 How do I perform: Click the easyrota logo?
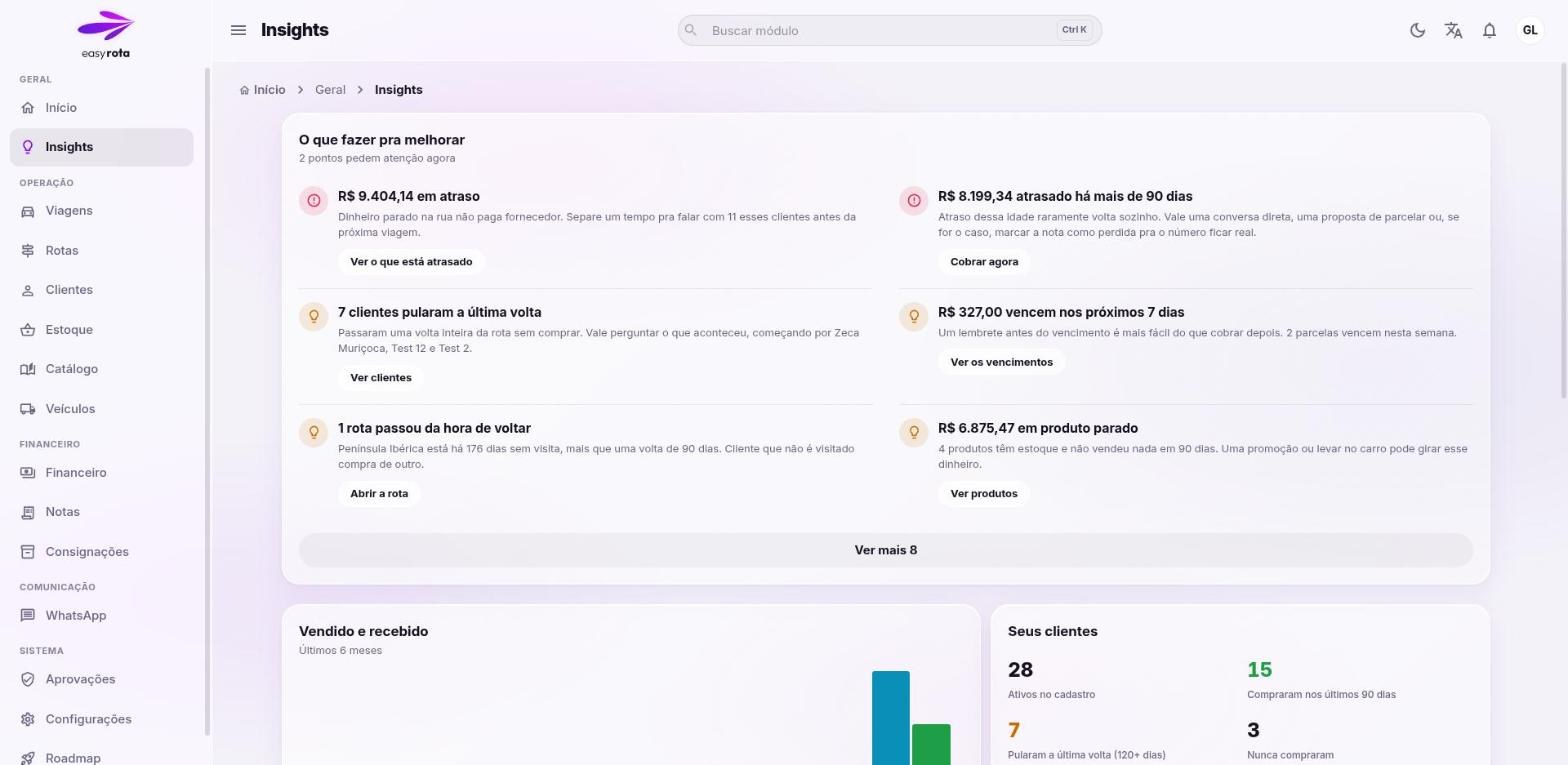pos(105,35)
